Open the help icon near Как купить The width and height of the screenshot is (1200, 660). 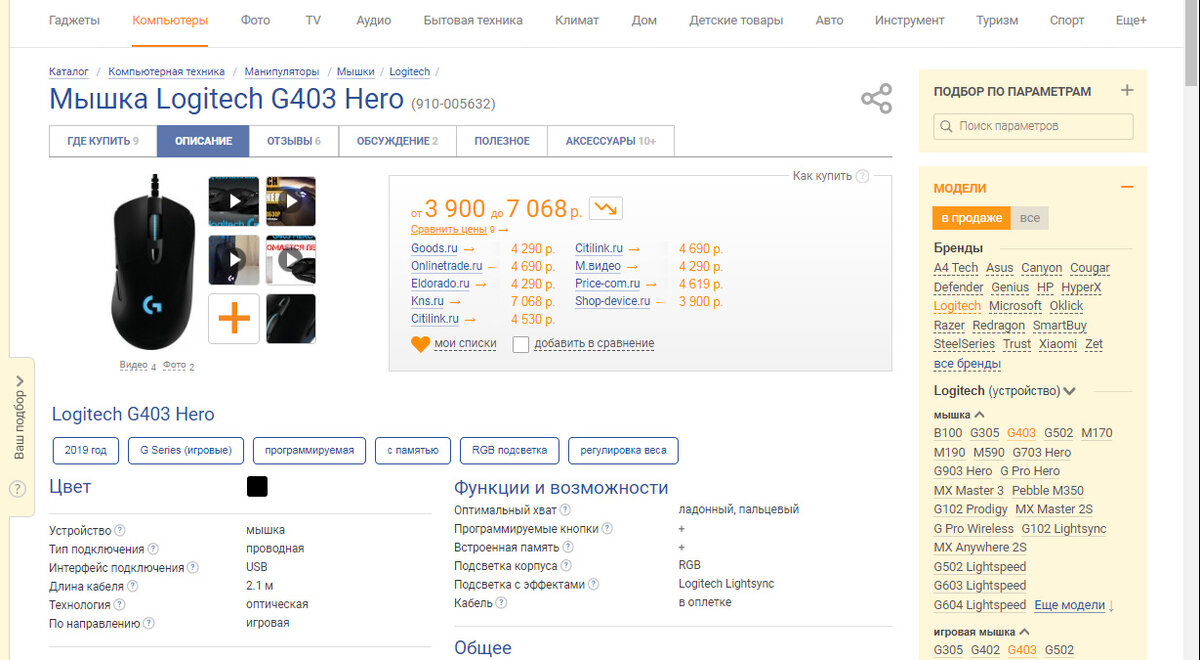click(x=862, y=176)
